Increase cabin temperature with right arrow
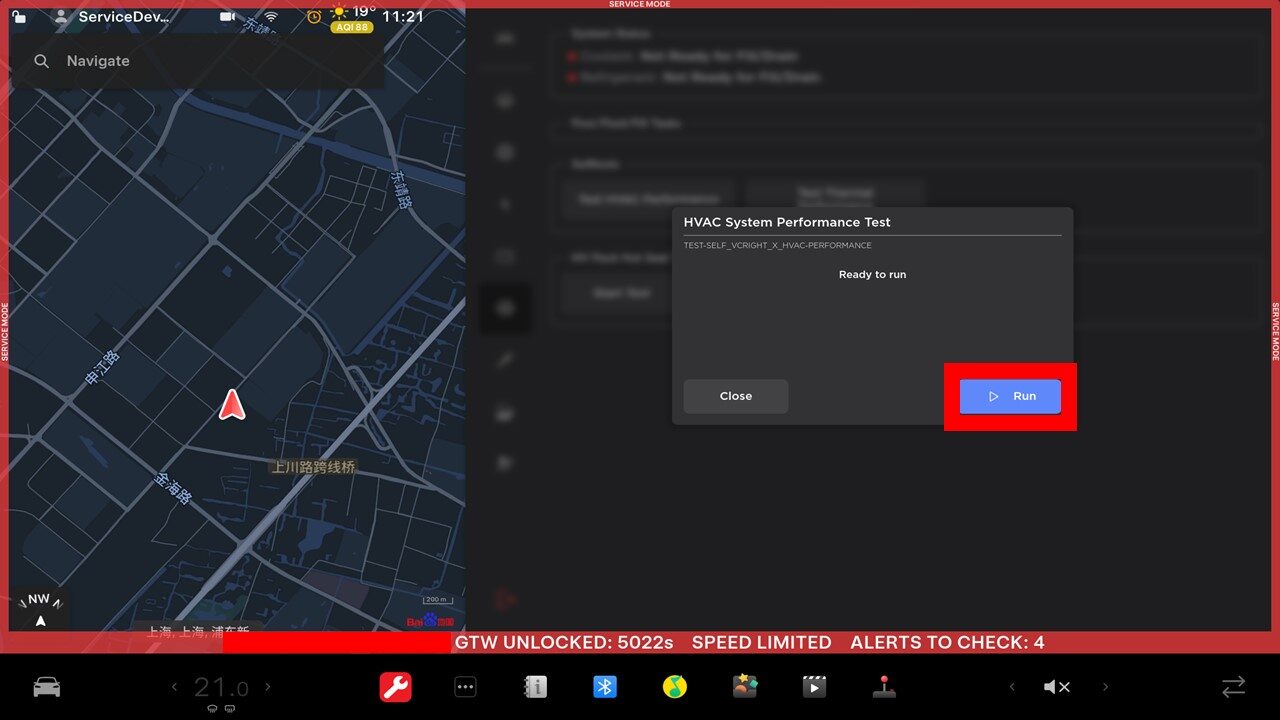This screenshot has height=720, width=1280. (x=267, y=687)
